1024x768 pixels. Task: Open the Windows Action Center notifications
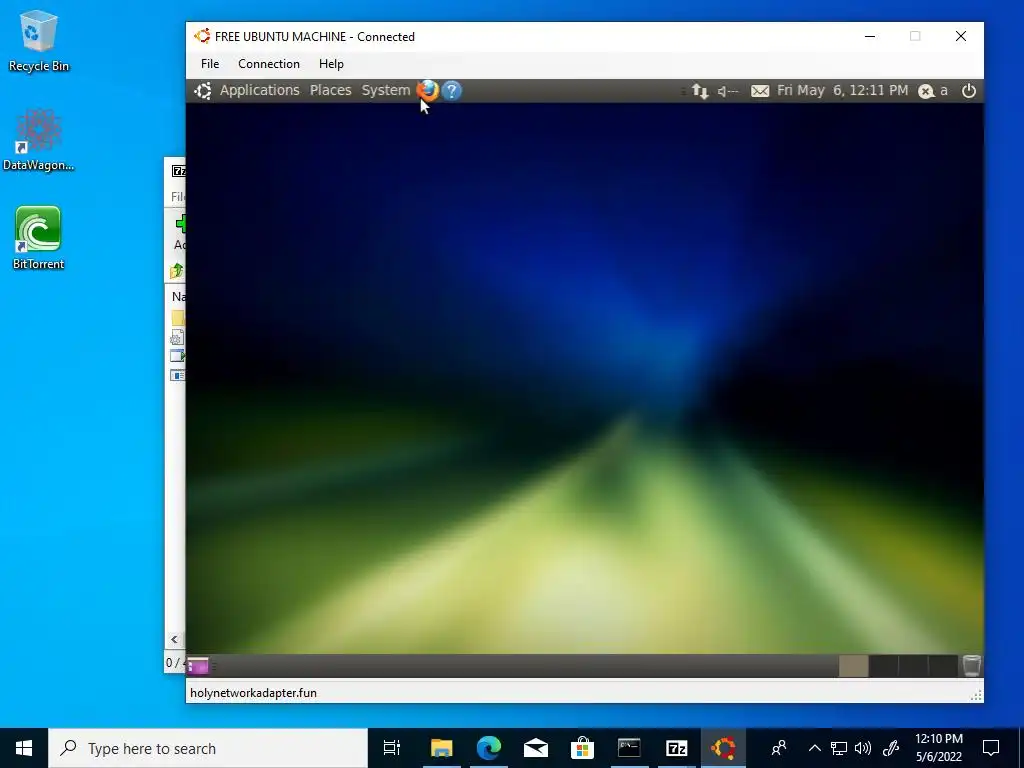991,748
